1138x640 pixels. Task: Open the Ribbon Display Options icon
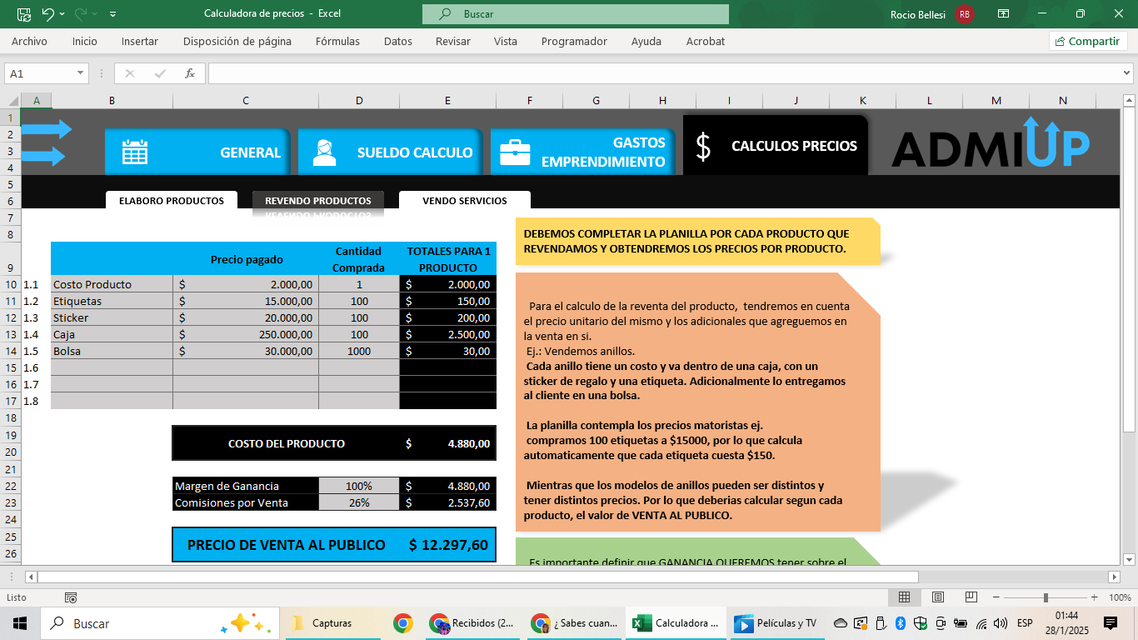click(x=1003, y=14)
